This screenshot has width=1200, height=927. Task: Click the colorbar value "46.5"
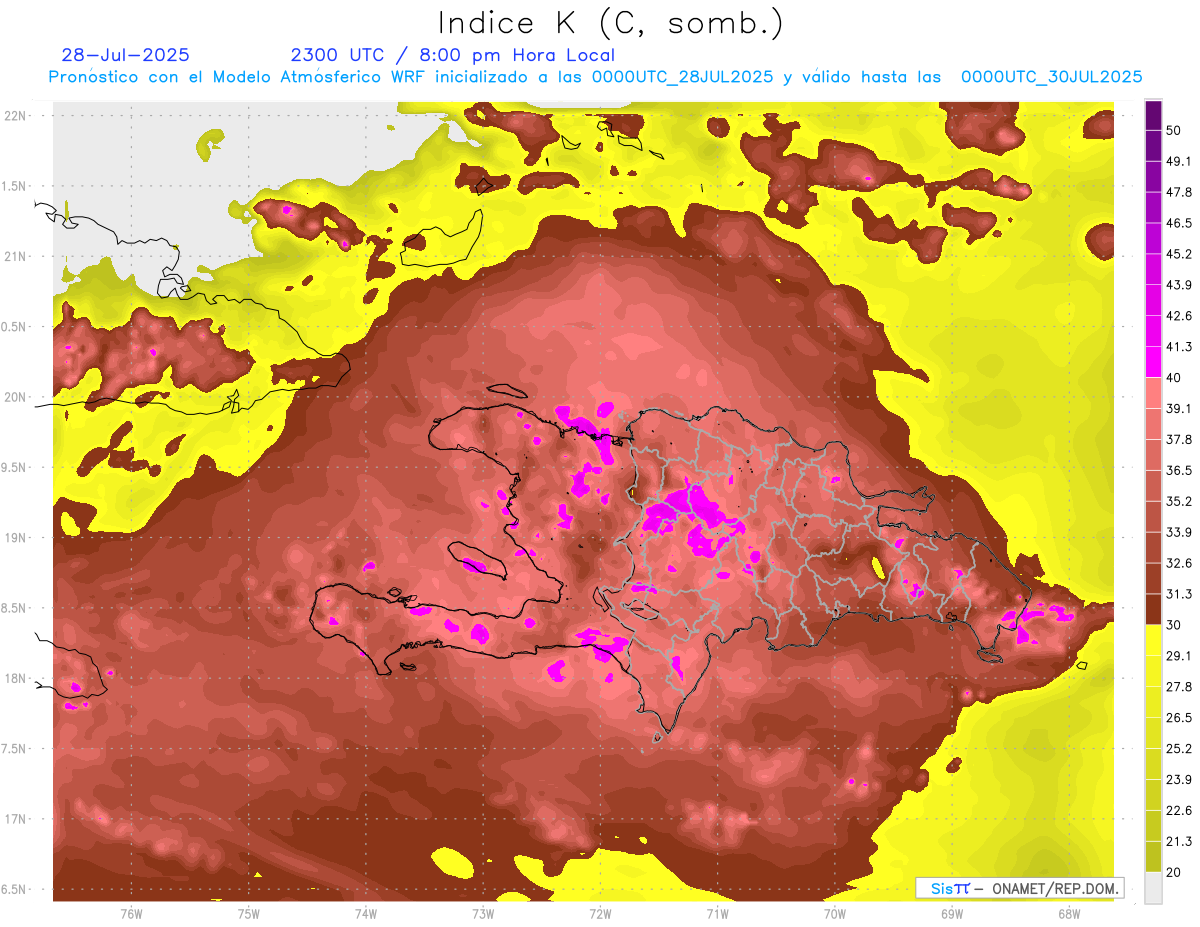1178,223
